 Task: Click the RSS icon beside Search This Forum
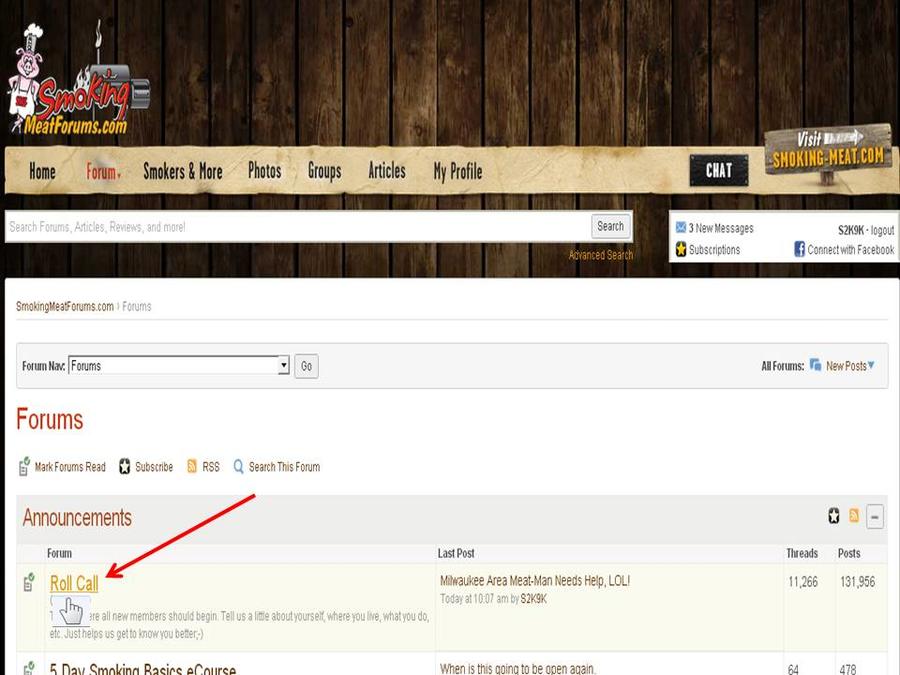(192, 467)
